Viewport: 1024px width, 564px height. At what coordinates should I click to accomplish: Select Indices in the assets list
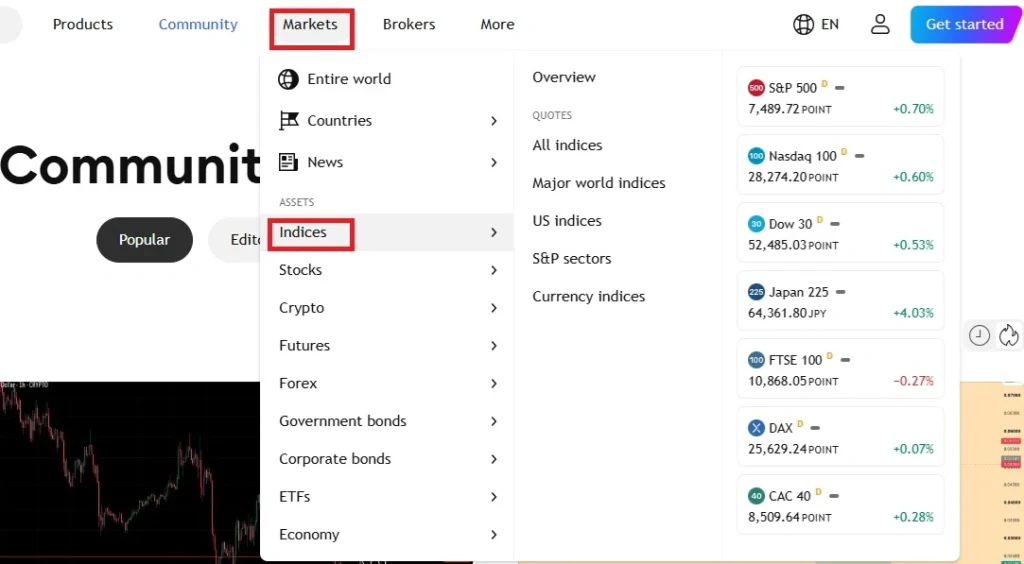point(387,232)
